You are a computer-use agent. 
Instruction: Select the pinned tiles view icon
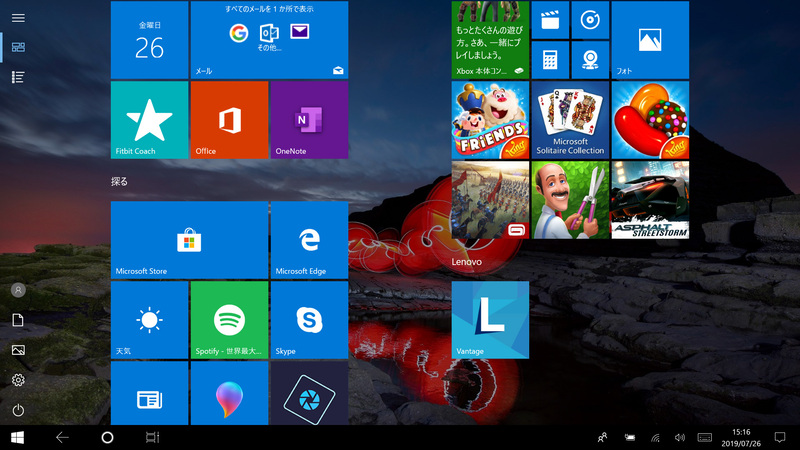(x=18, y=47)
